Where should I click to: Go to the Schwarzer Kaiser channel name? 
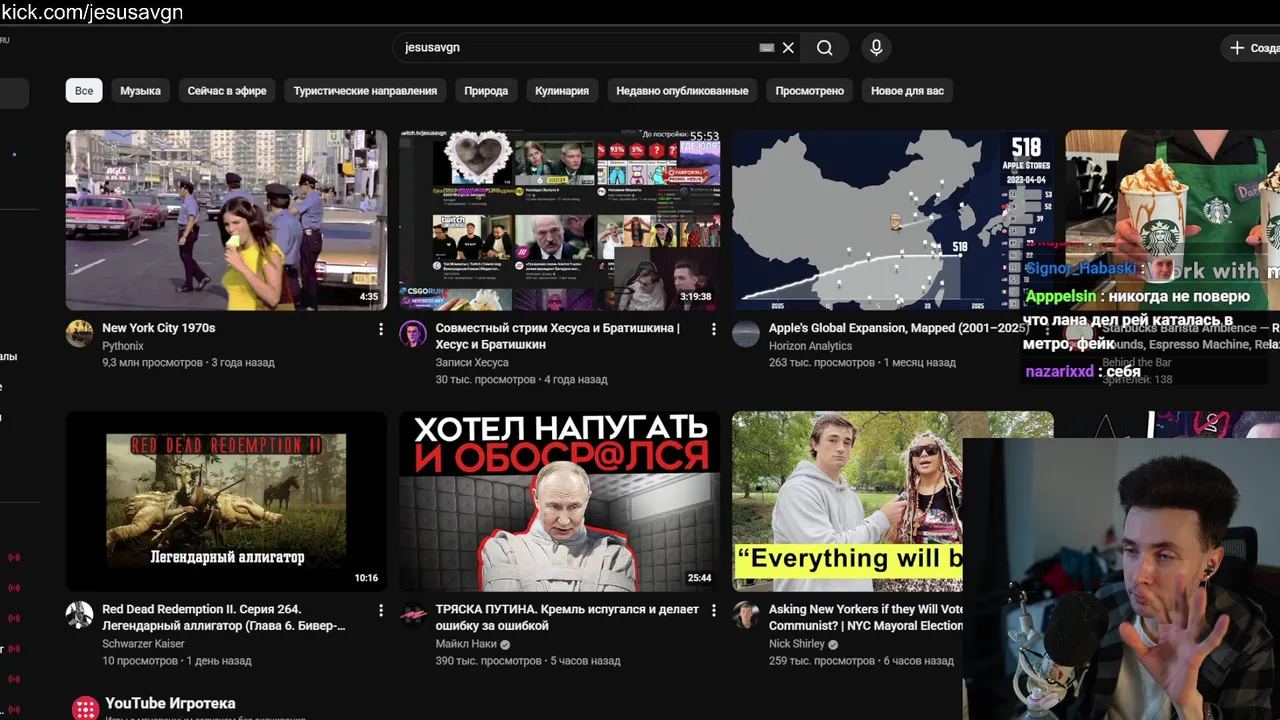point(143,644)
